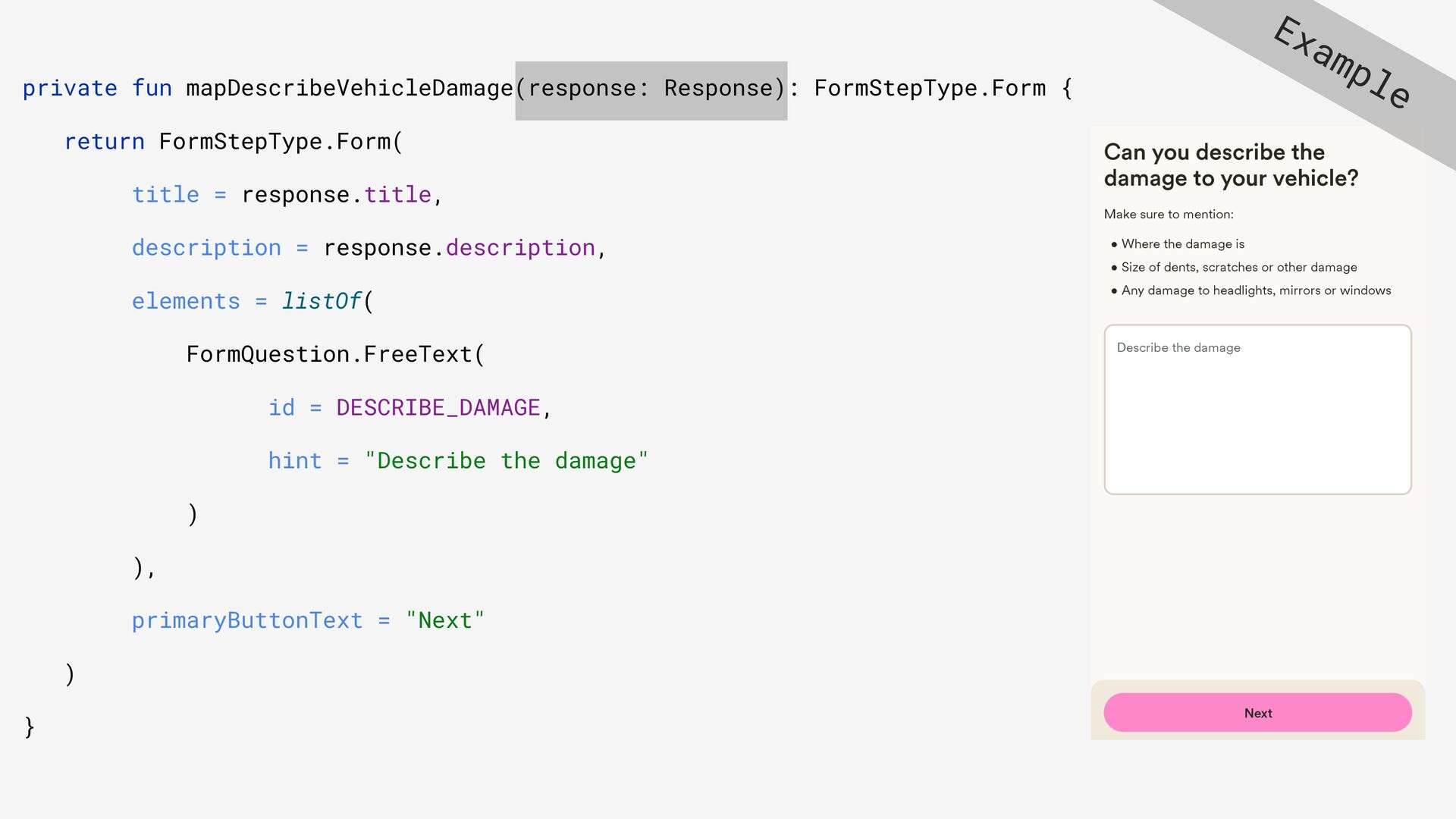The height and width of the screenshot is (819, 1456).
Task: Click the FormStepType.Form return type
Action: [x=929, y=89]
